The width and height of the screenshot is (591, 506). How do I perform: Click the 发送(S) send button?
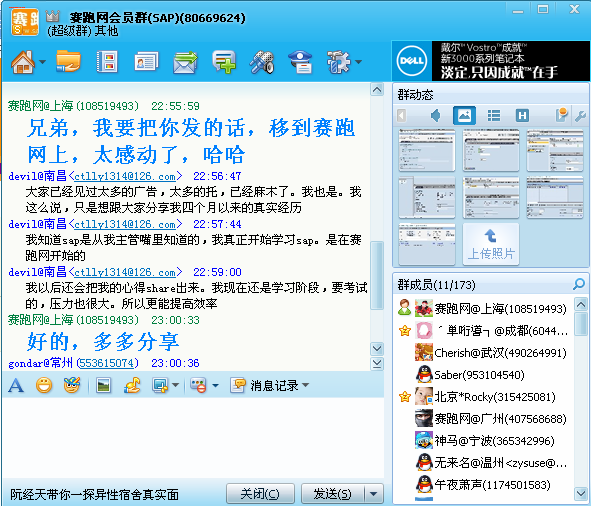click(332, 493)
